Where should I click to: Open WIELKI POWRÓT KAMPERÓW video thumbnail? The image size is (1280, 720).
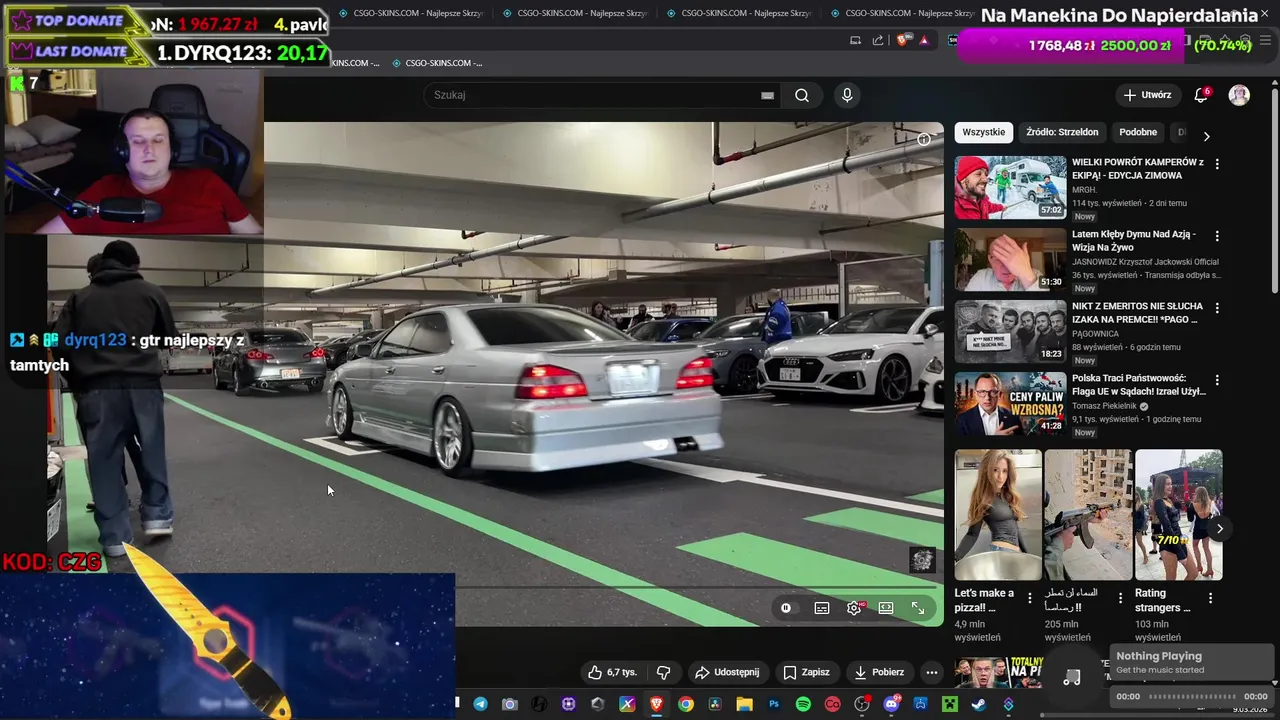click(x=1010, y=187)
